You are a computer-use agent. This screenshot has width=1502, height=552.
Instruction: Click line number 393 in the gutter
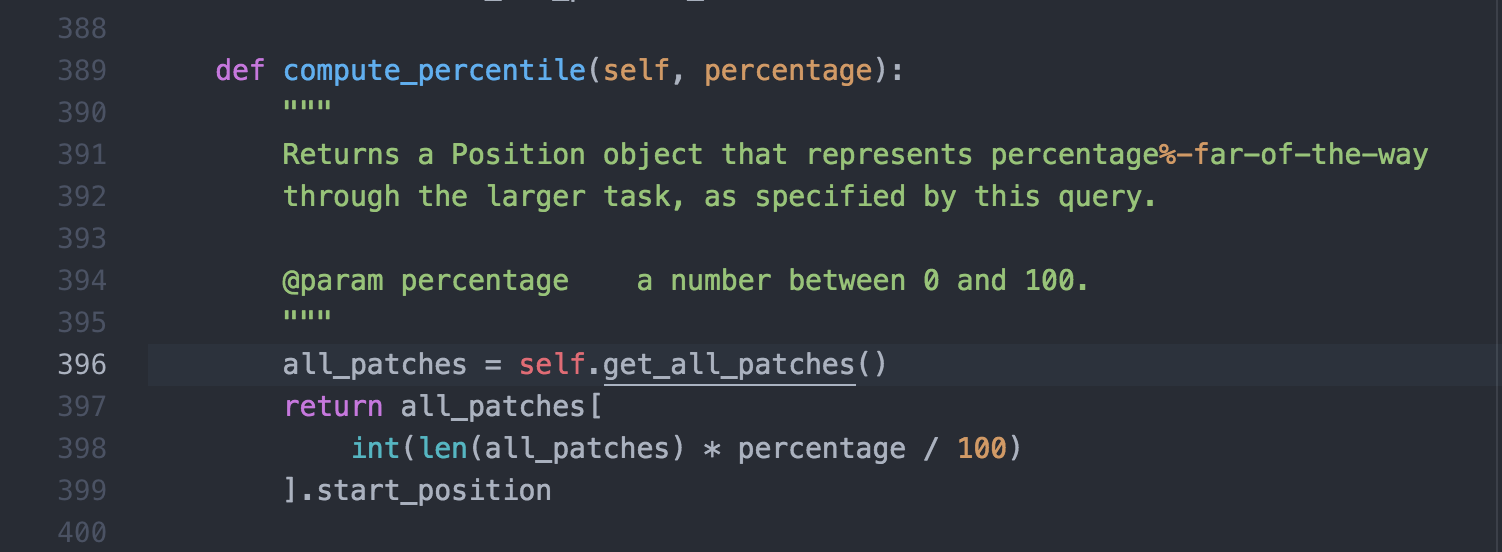click(82, 238)
